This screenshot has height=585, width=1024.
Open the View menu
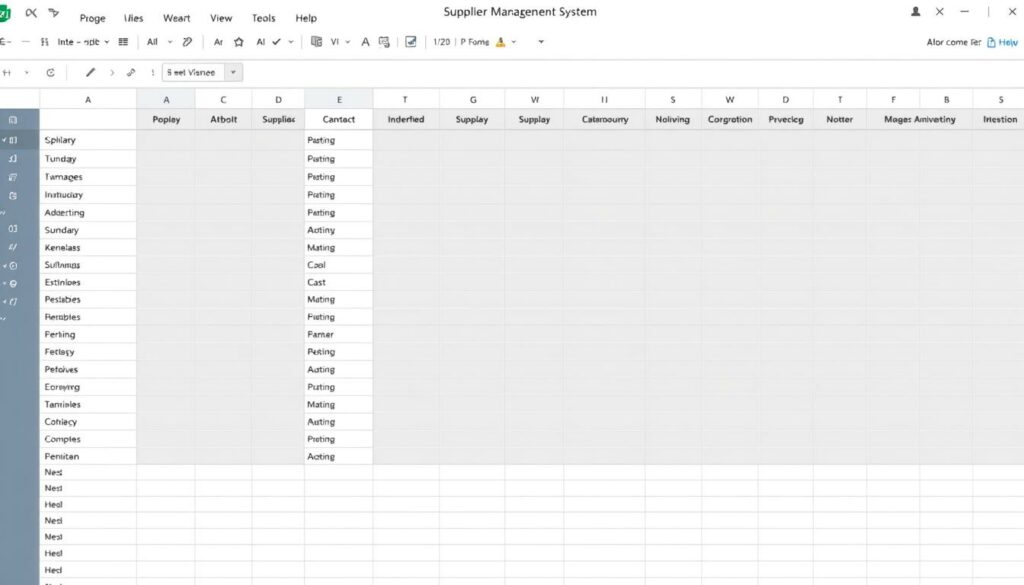pos(221,18)
